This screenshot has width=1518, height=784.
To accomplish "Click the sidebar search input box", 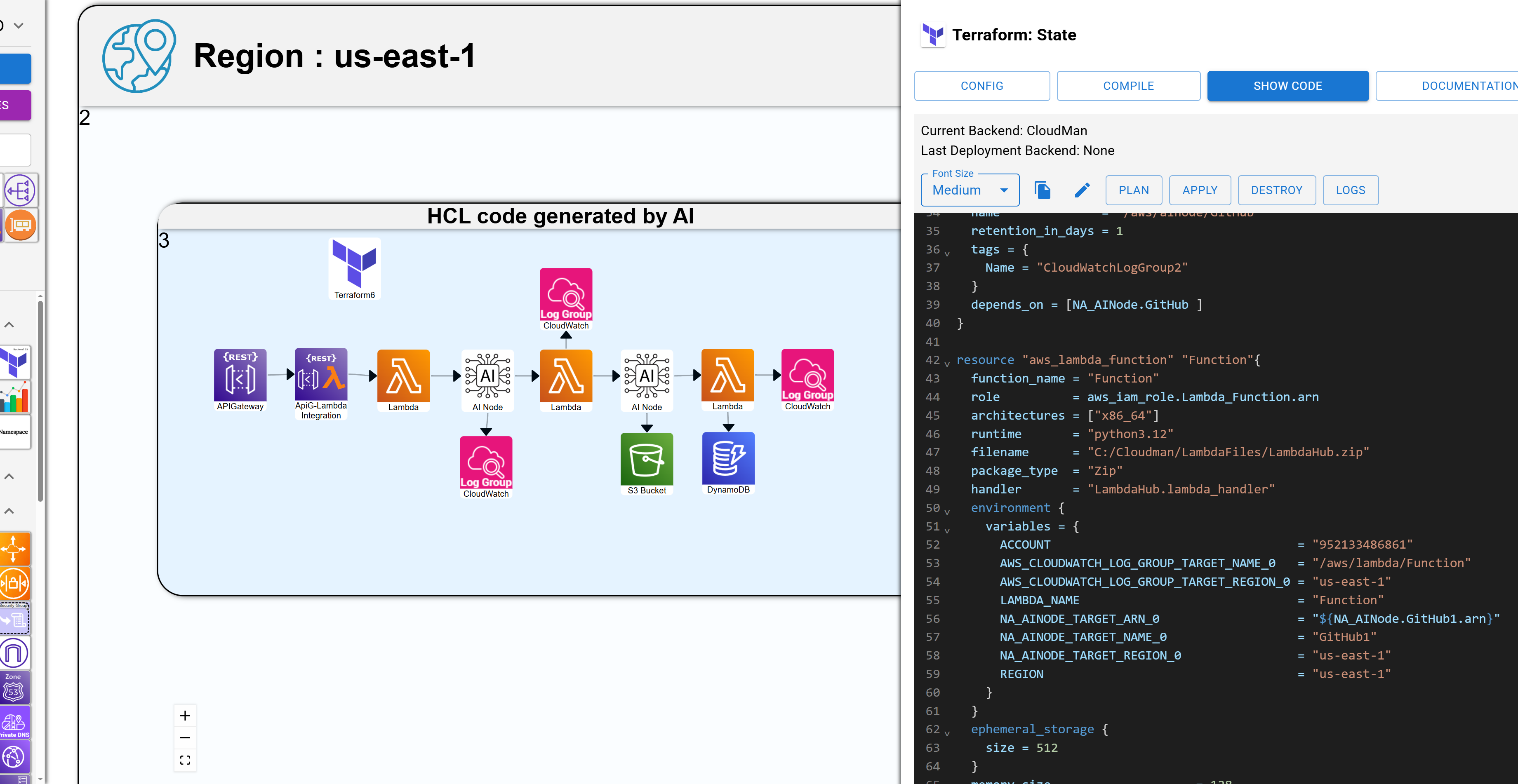I will click(x=15, y=150).
